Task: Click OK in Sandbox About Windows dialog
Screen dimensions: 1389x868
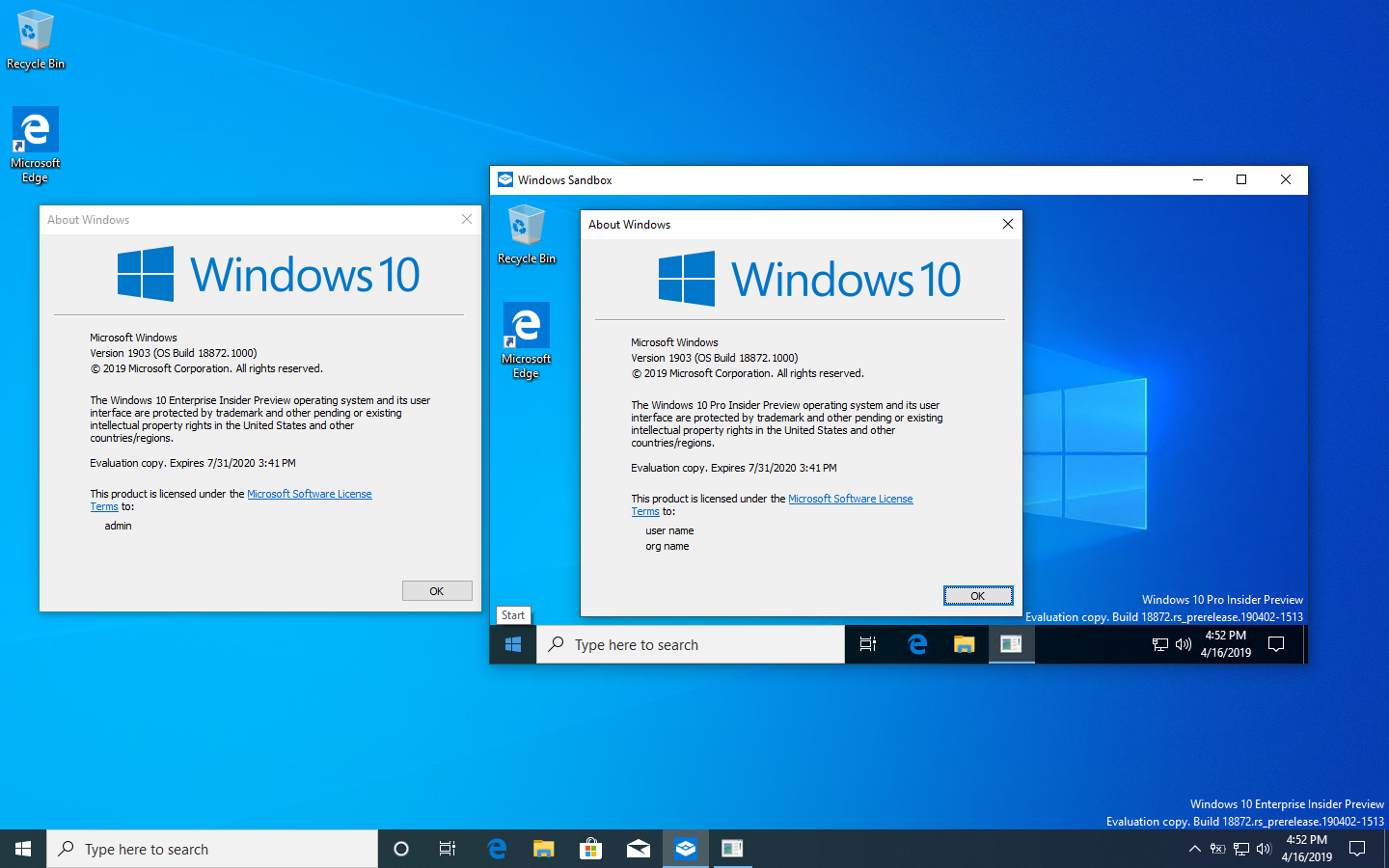Action: tap(978, 596)
